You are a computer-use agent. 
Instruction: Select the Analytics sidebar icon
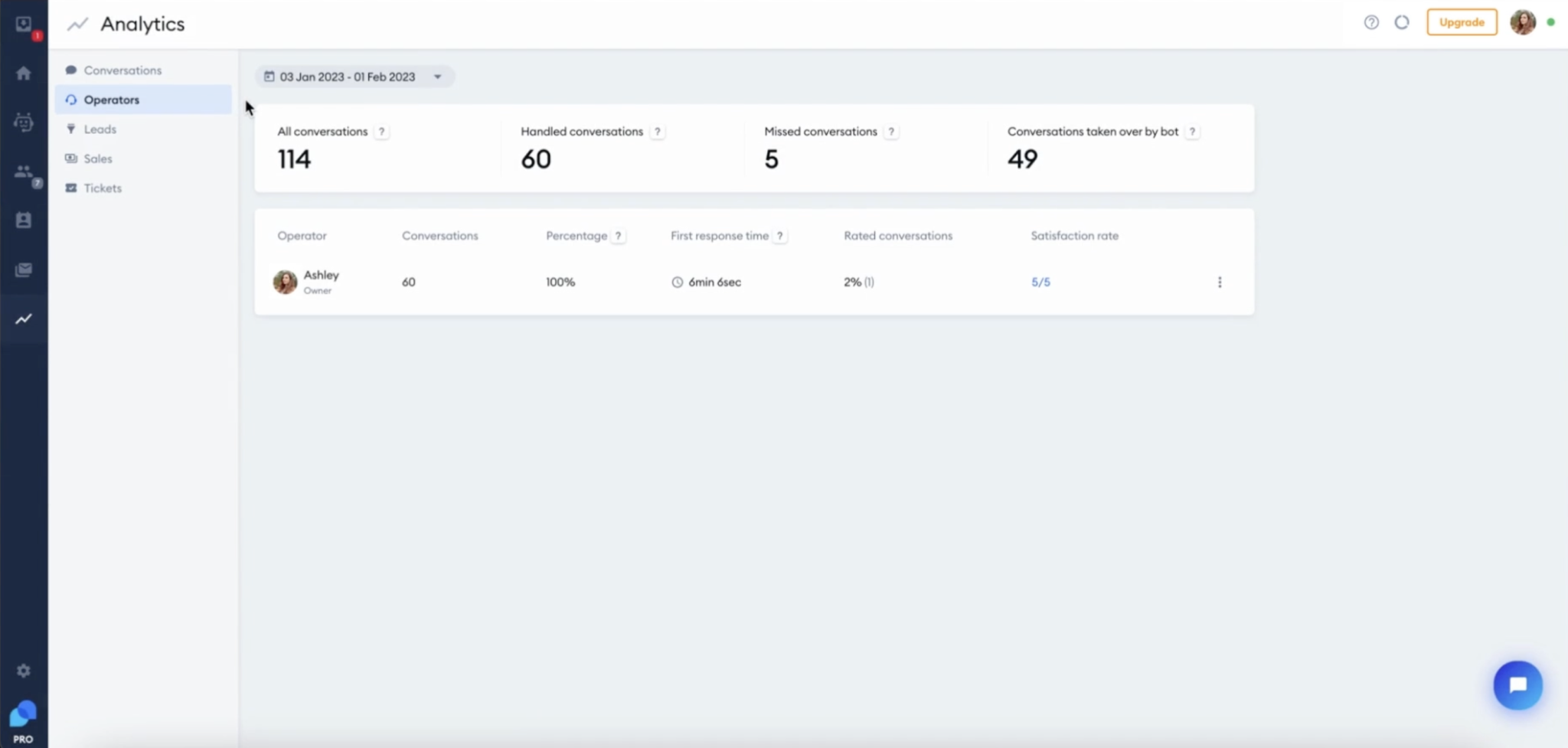click(22, 318)
